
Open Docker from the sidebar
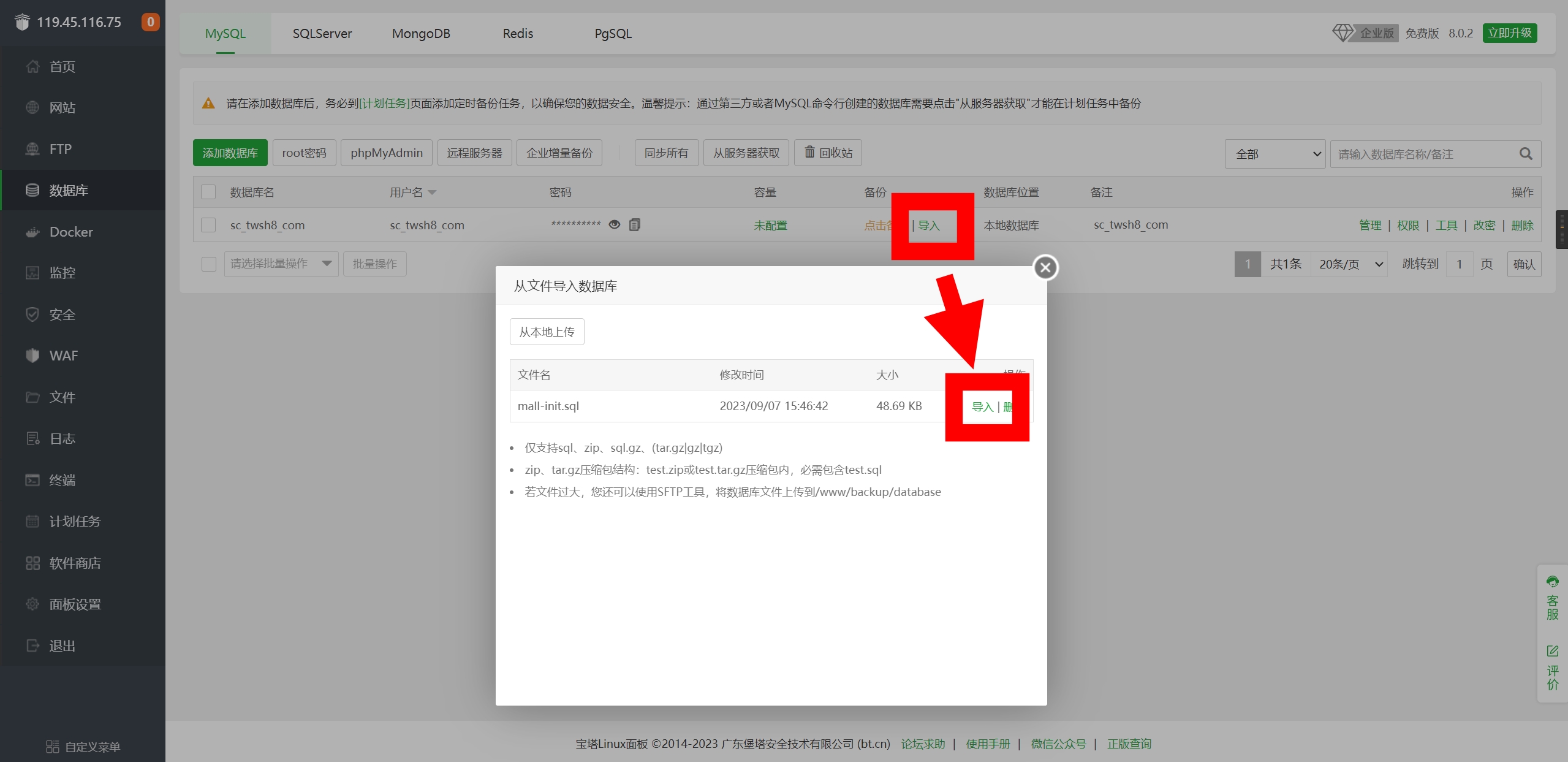pyautogui.click(x=71, y=232)
